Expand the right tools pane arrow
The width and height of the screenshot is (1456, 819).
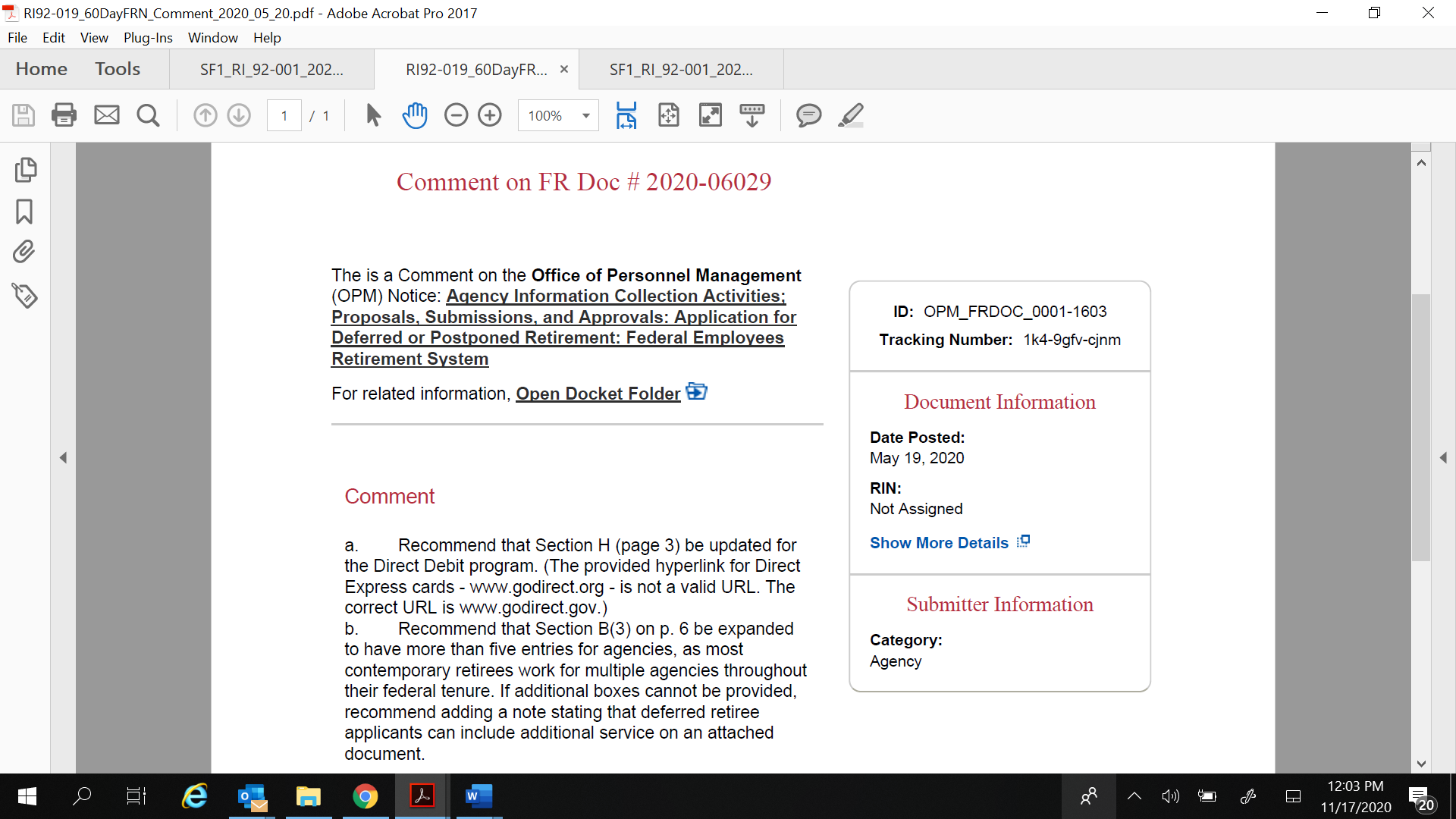click(1443, 458)
